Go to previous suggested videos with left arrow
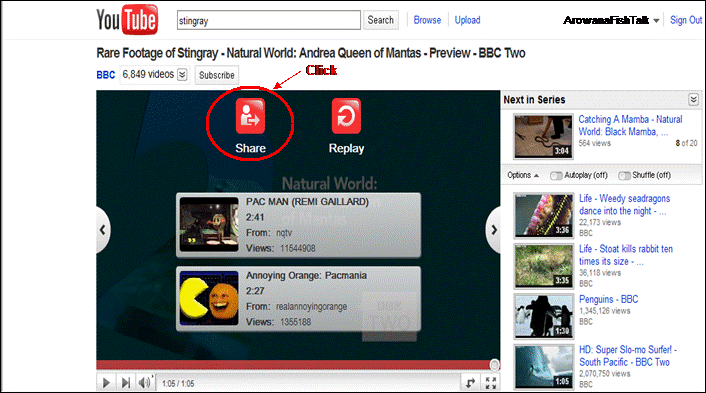The width and height of the screenshot is (706, 393). (x=103, y=230)
